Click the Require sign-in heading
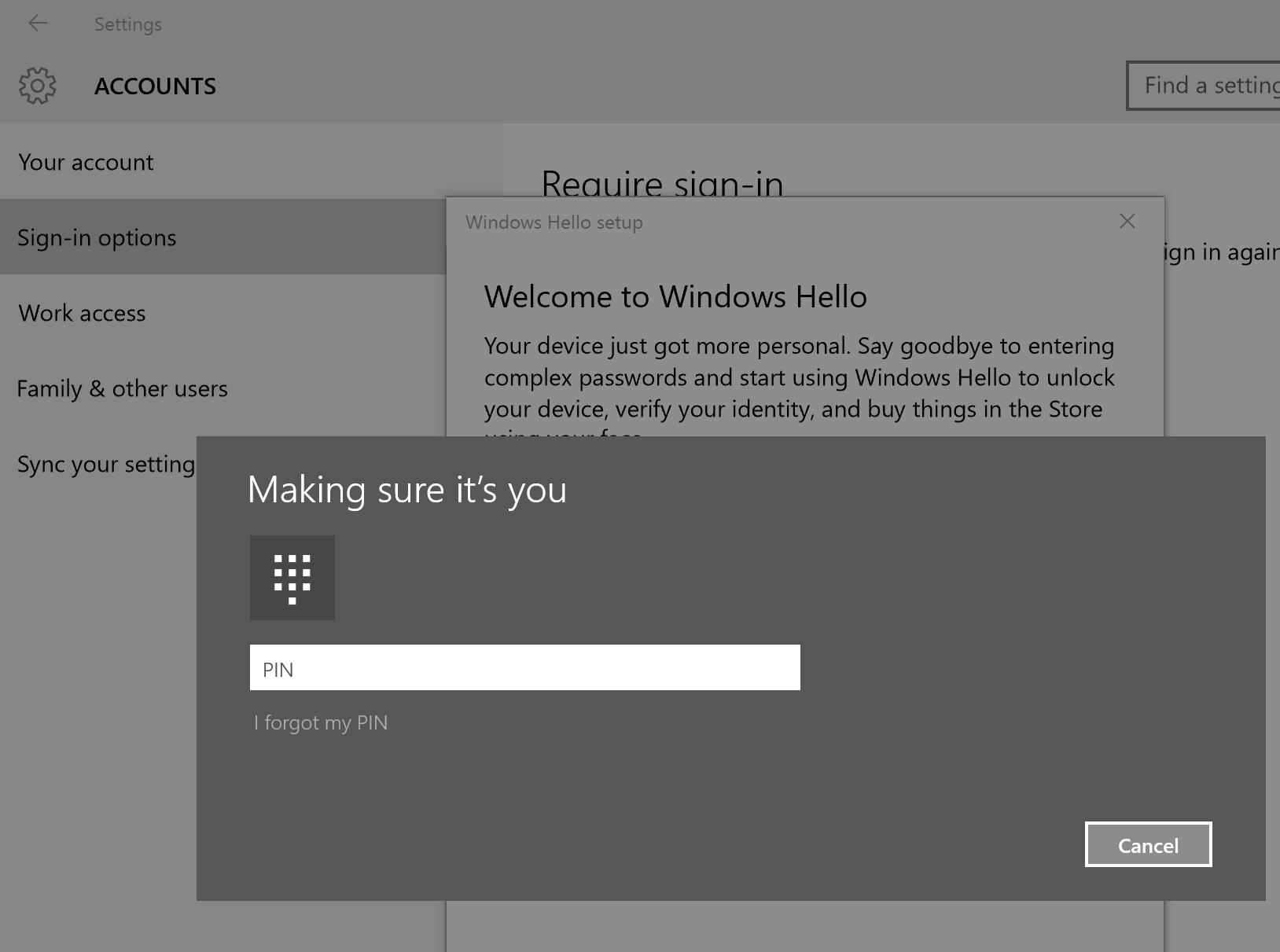Screen dimensions: 1280x952 663,183
